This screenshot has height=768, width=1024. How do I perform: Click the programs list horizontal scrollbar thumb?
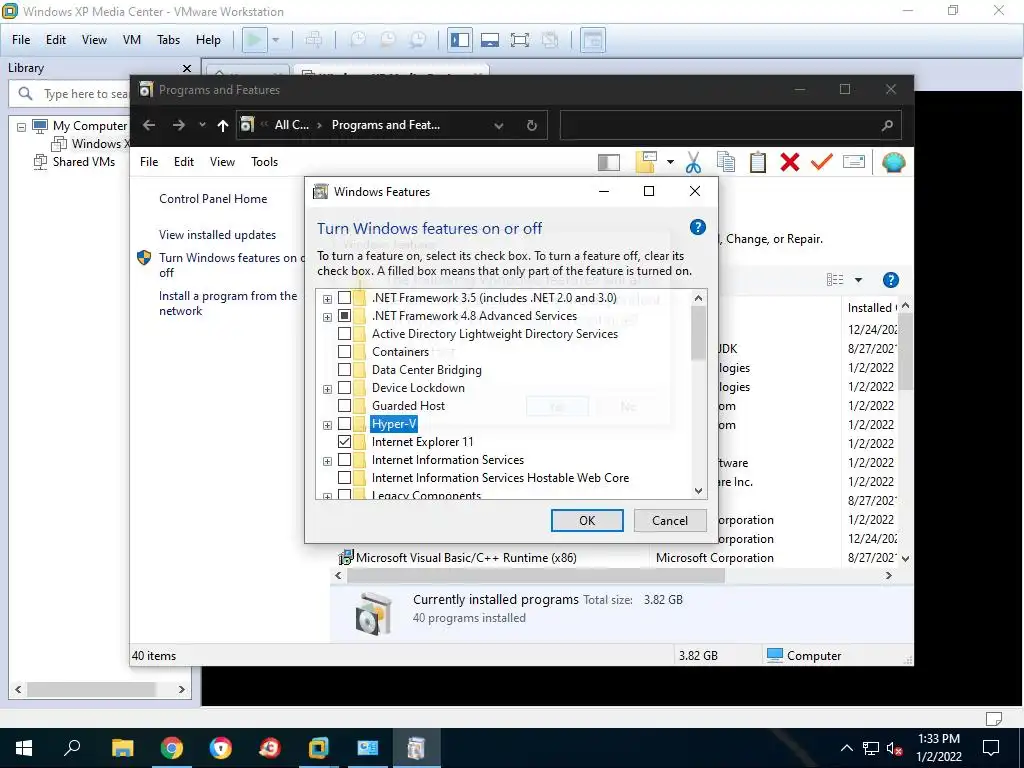tap(536, 575)
